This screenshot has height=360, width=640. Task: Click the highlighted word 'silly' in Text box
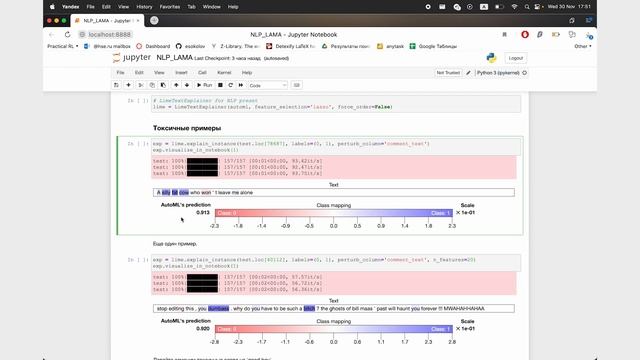pyautogui.click(x=166, y=192)
